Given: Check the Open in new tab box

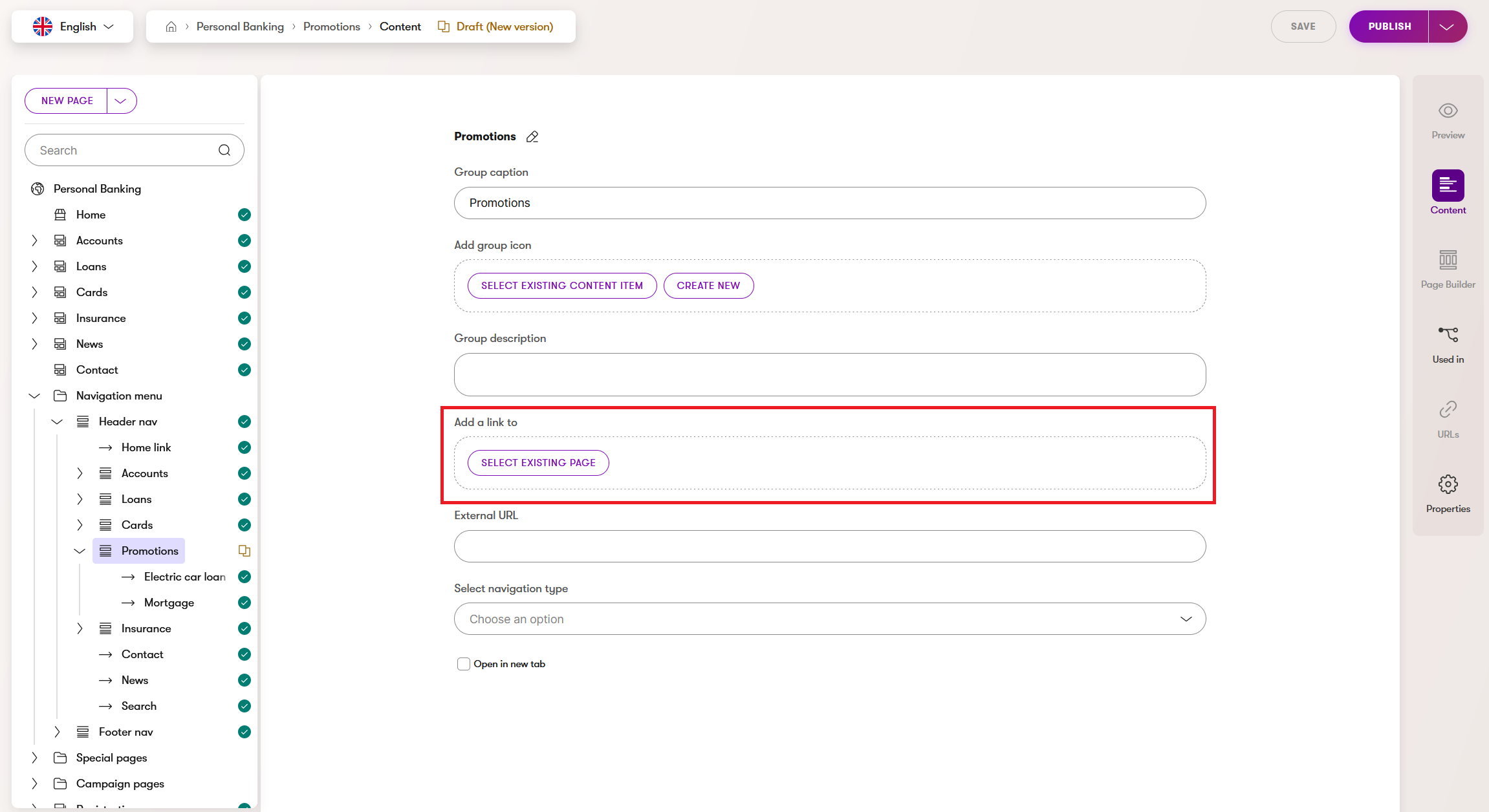Looking at the screenshot, I should pyautogui.click(x=463, y=664).
